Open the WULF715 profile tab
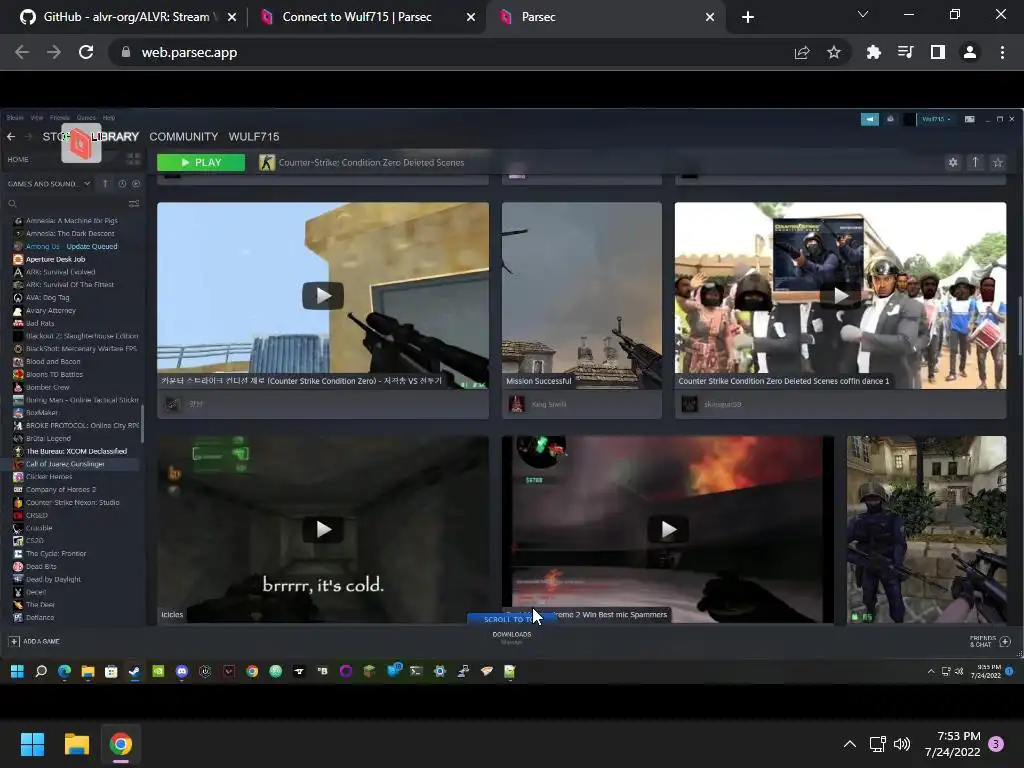The height and width of the screenshot is (768, 1024). (254, 136)
